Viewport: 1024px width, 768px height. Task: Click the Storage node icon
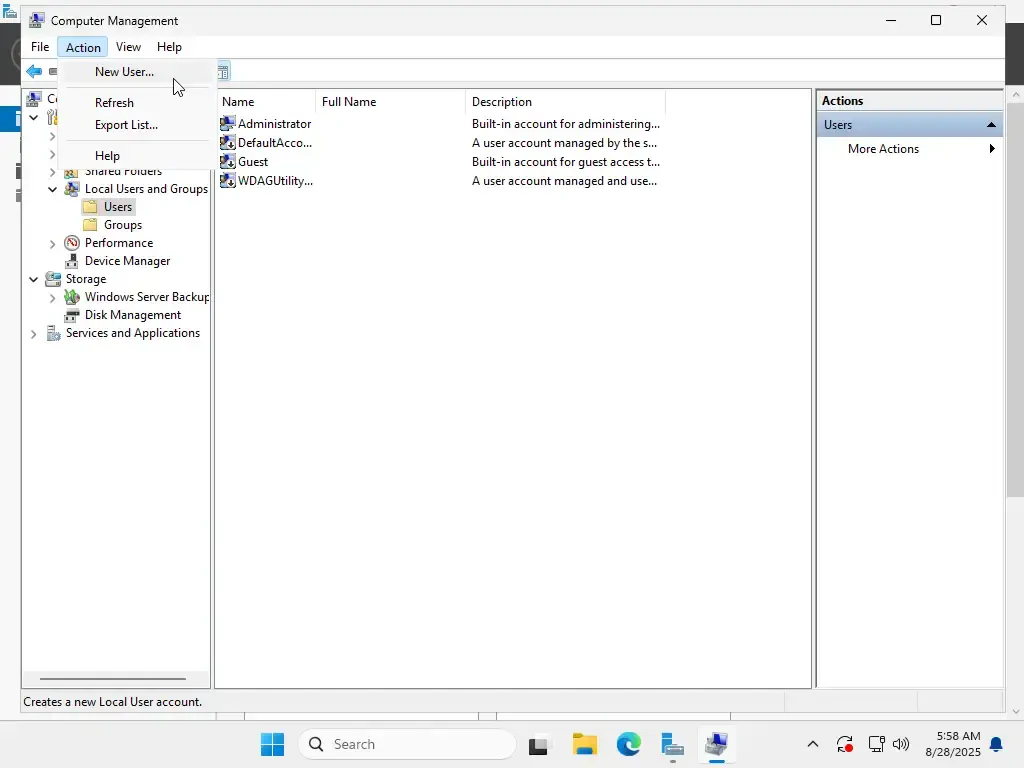[x=53, y=279]
